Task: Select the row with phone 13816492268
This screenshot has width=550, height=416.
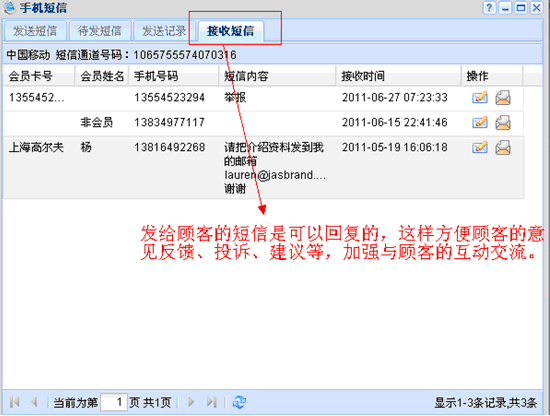Action: tap(263, 168)
